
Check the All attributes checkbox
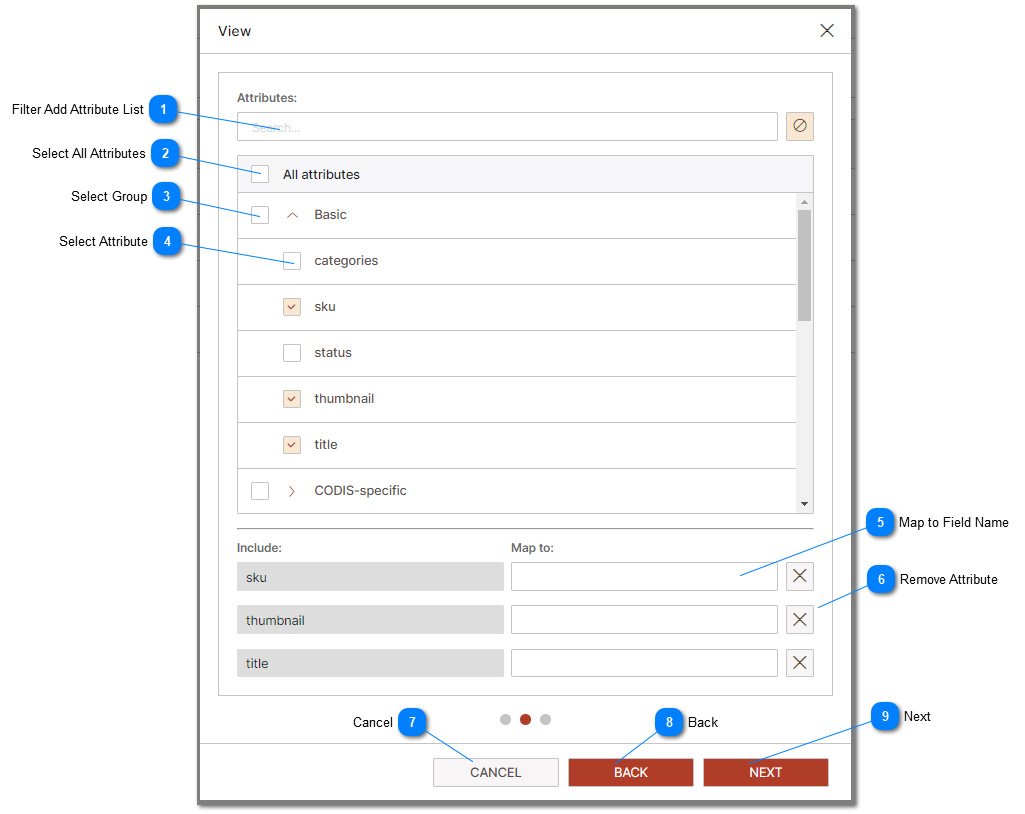(x=260, y=173)
